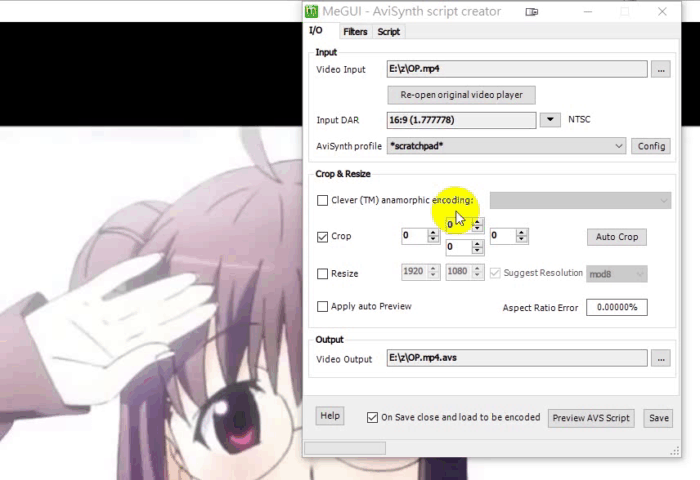Screen dimensions: 700x480
Task: Save the AviSynth script
Action: 658,418
